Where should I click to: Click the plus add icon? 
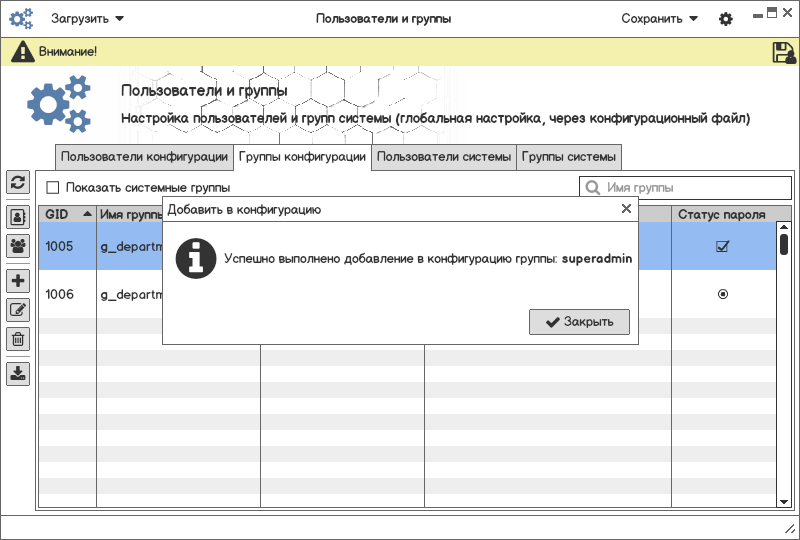pos(18,281)
